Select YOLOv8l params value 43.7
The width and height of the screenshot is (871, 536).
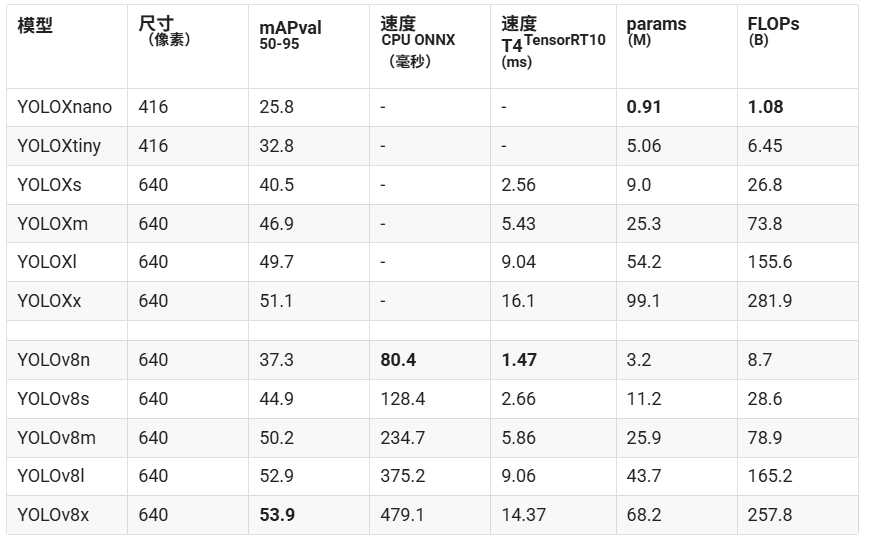click(644, 476)
